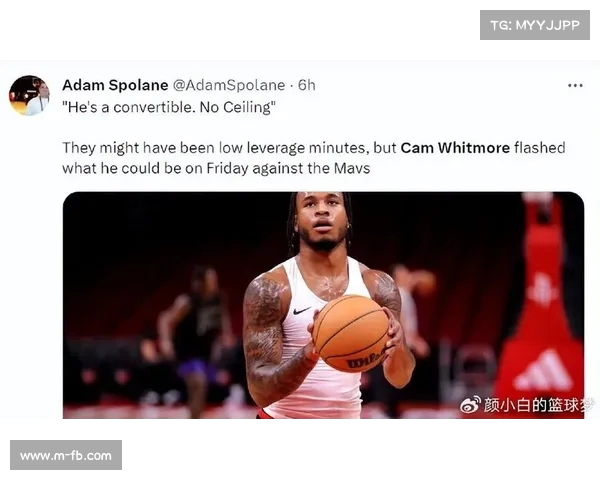
Task: Click the bold Cam Whitmore text
Action: (455, 148)
